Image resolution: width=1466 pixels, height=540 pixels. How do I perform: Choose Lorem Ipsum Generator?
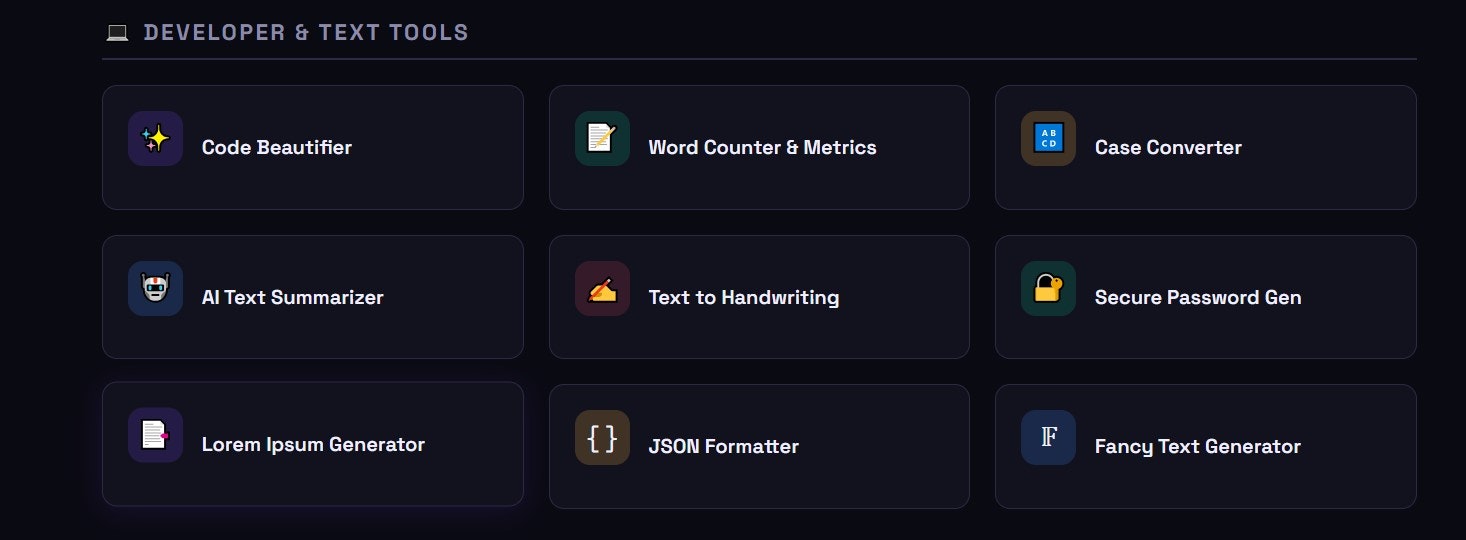(313, 444)
